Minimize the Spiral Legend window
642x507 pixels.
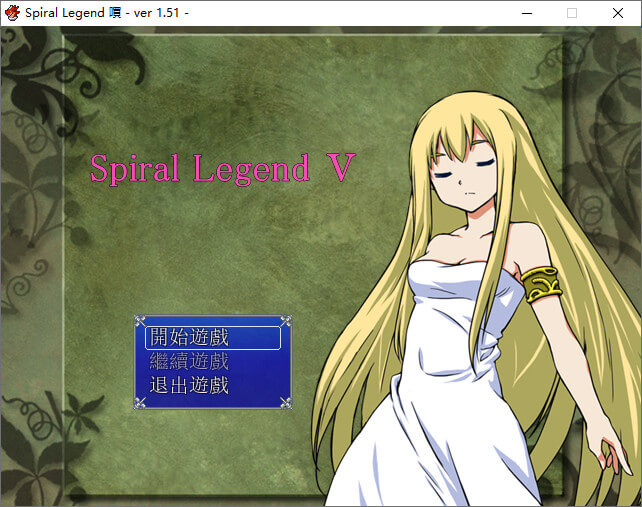tap(526, 13)
